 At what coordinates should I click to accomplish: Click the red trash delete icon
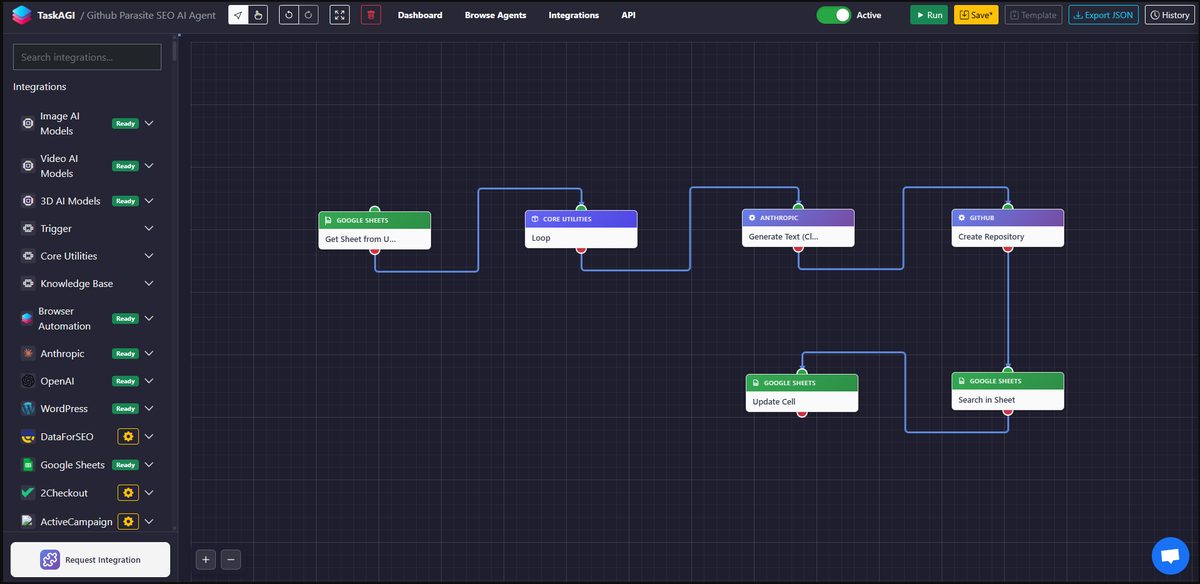(370, 14)
